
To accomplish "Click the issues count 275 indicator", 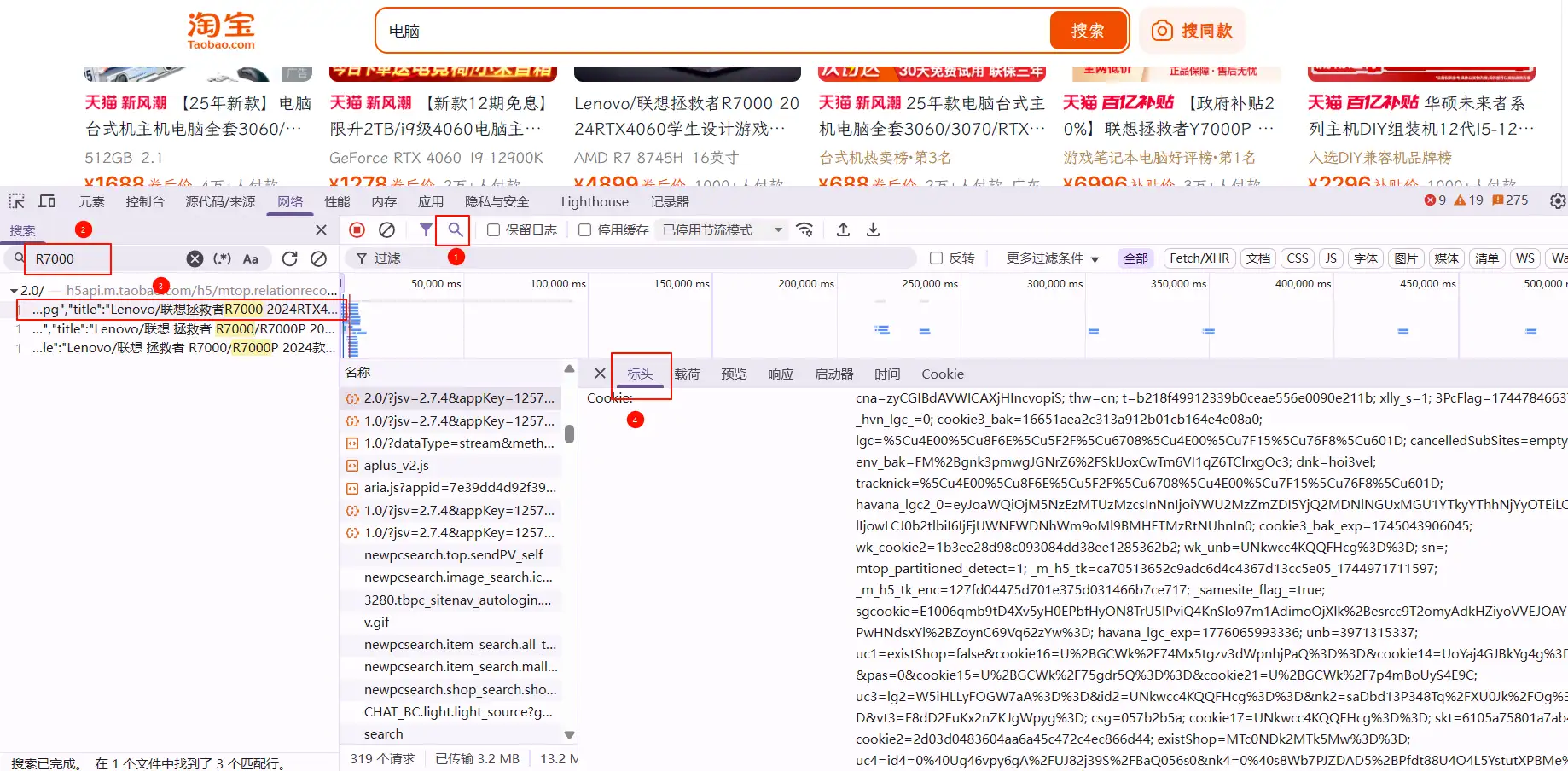I will (x=1510, y=200).
